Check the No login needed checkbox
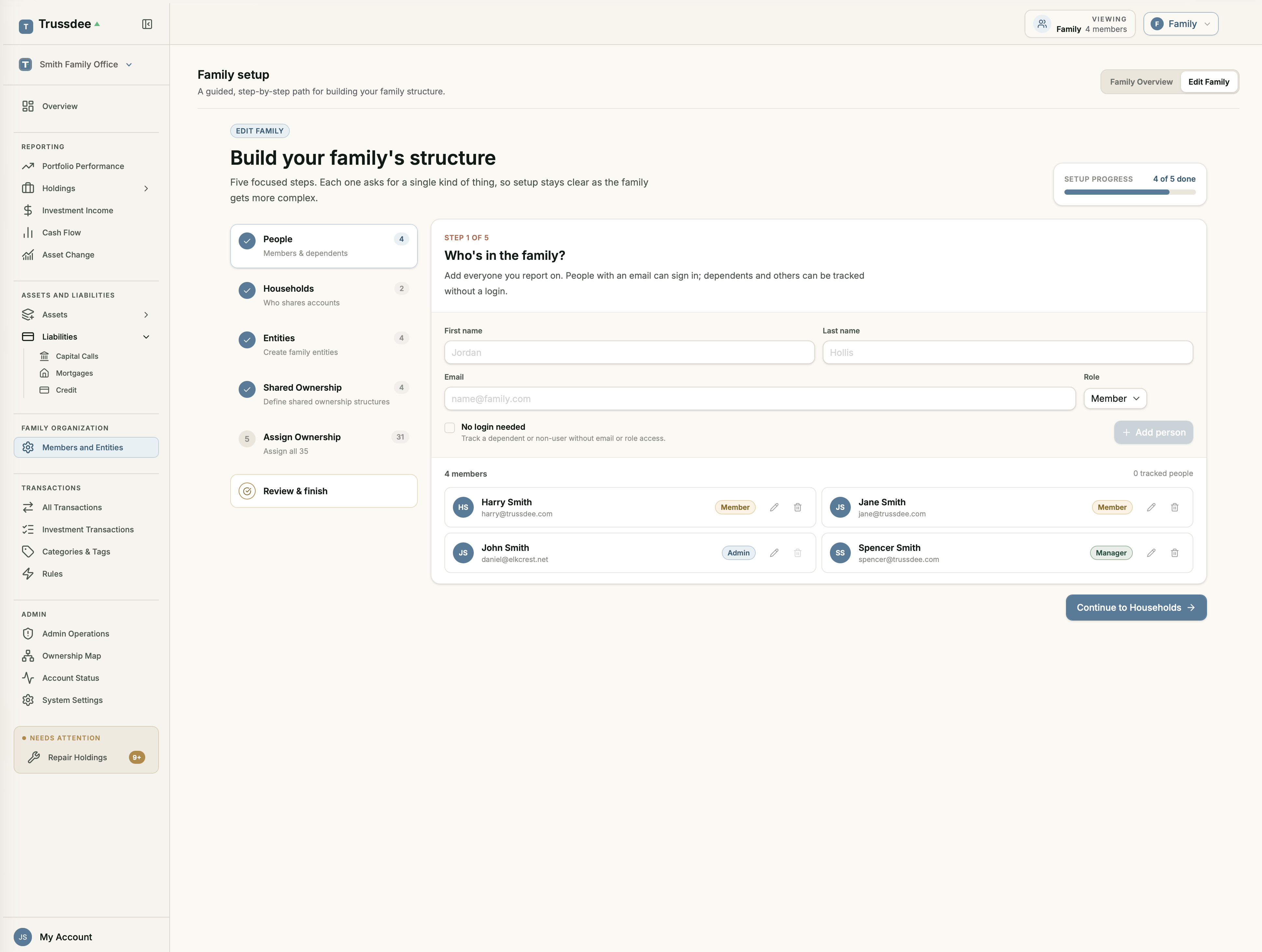This screenshot has height=952, width=1262. point(450,428)
